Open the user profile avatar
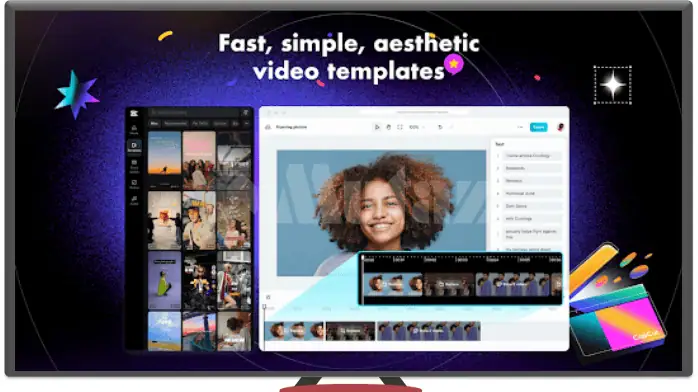This screenshot has width=698, height=392. pyautogui.click(x=560, y=127)
